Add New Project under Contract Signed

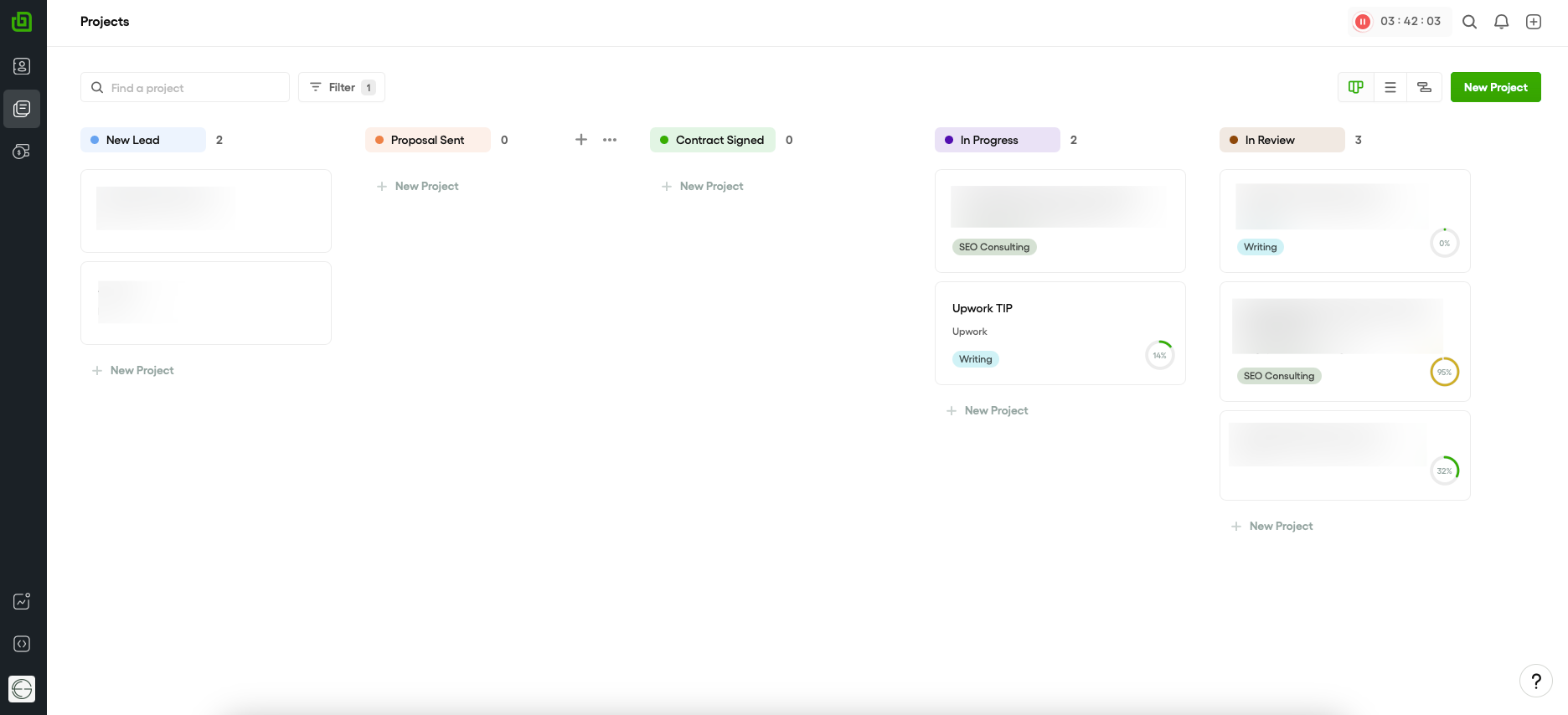703,186
